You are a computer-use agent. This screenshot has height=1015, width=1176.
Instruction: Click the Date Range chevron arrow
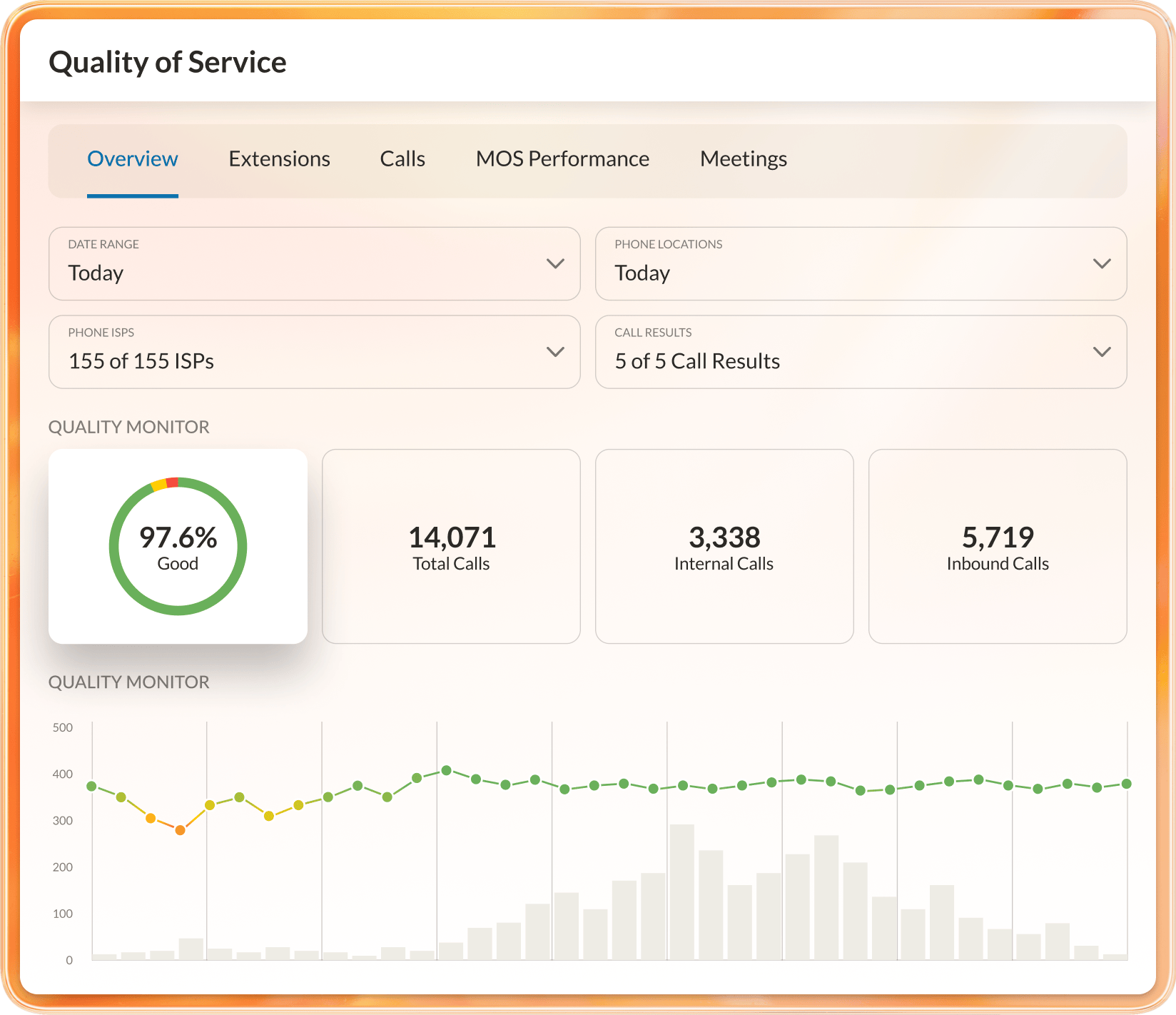coord(555,263)
